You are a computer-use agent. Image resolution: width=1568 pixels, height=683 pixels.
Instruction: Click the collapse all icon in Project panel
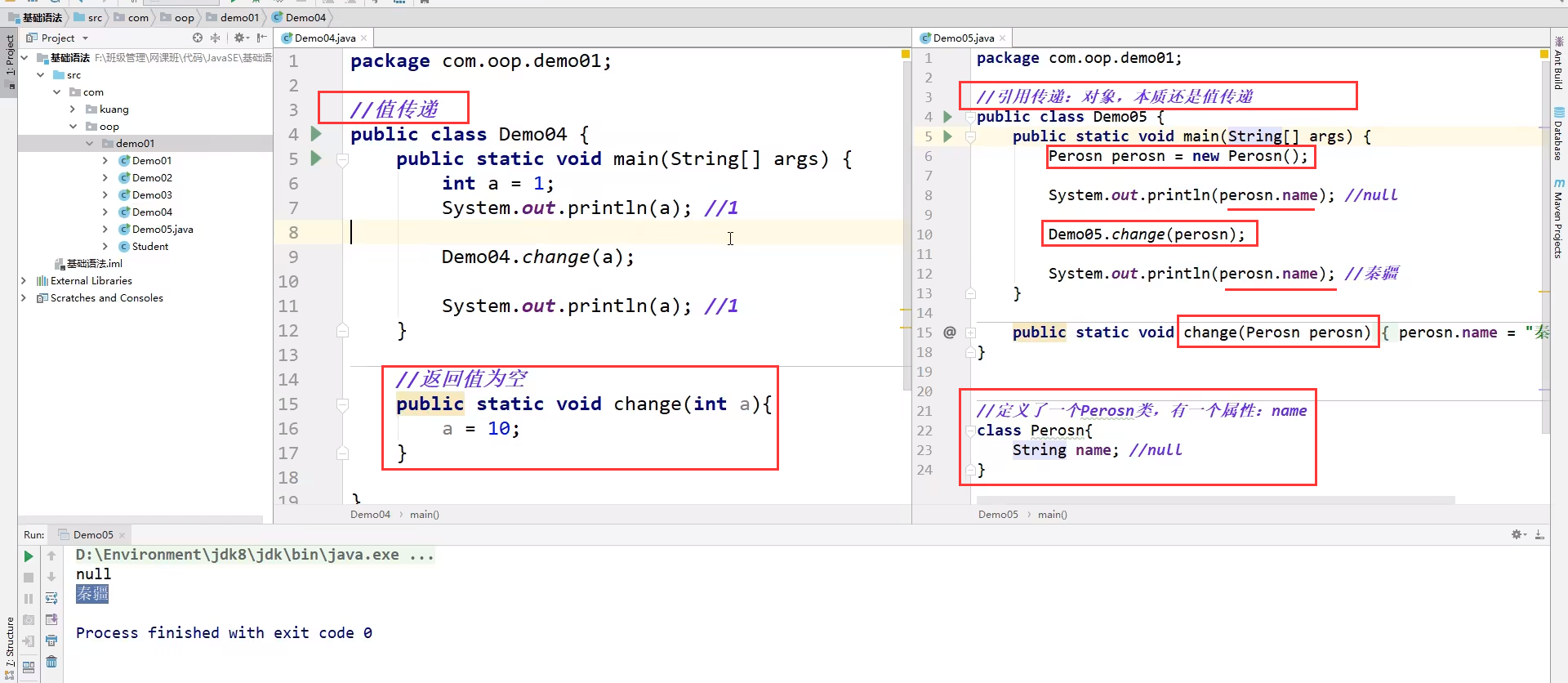(216, 38)
